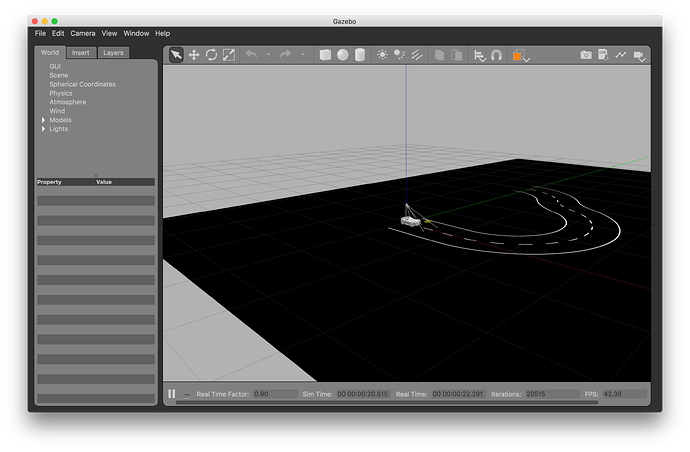Open the orange view angle dropdown
The height and width of the screenshot is (452, 690).
[x=520, y=56]
